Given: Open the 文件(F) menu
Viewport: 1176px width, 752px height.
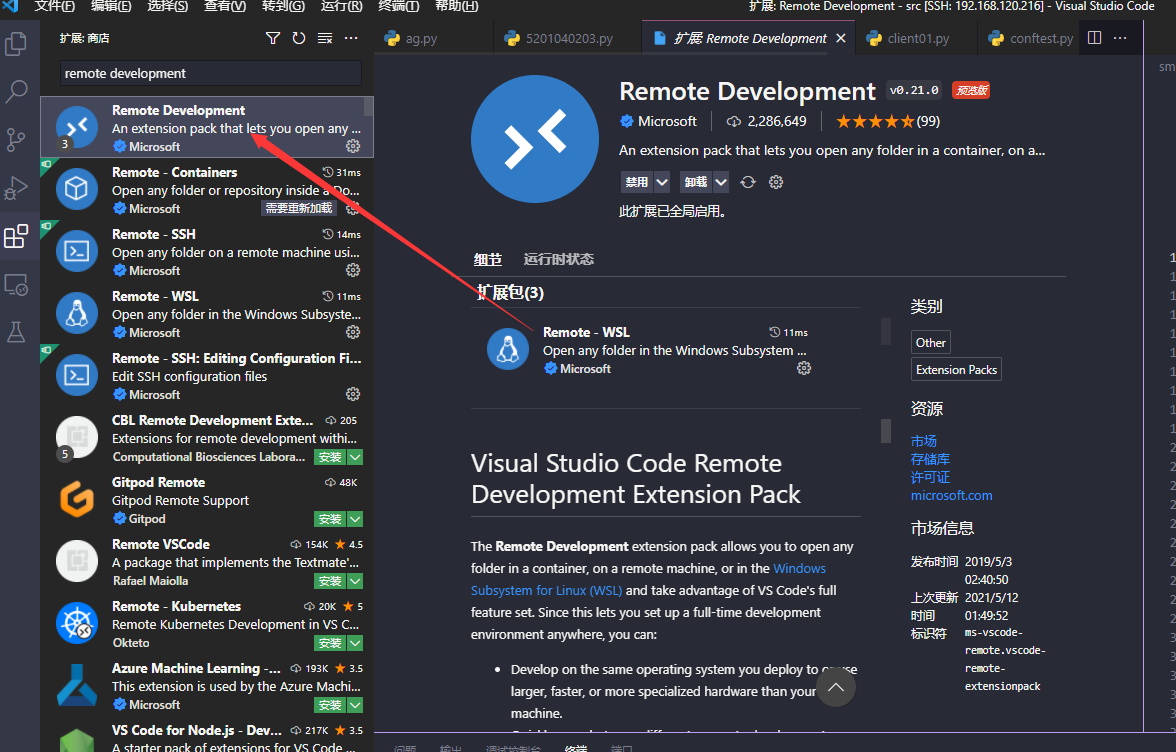Looking at the screenshot, I should pyautogui.click(x=55, y=6).
